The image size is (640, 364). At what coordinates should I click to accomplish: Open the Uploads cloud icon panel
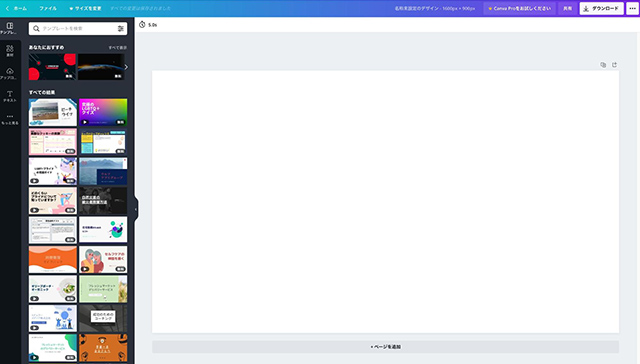(x=10, y=73)
